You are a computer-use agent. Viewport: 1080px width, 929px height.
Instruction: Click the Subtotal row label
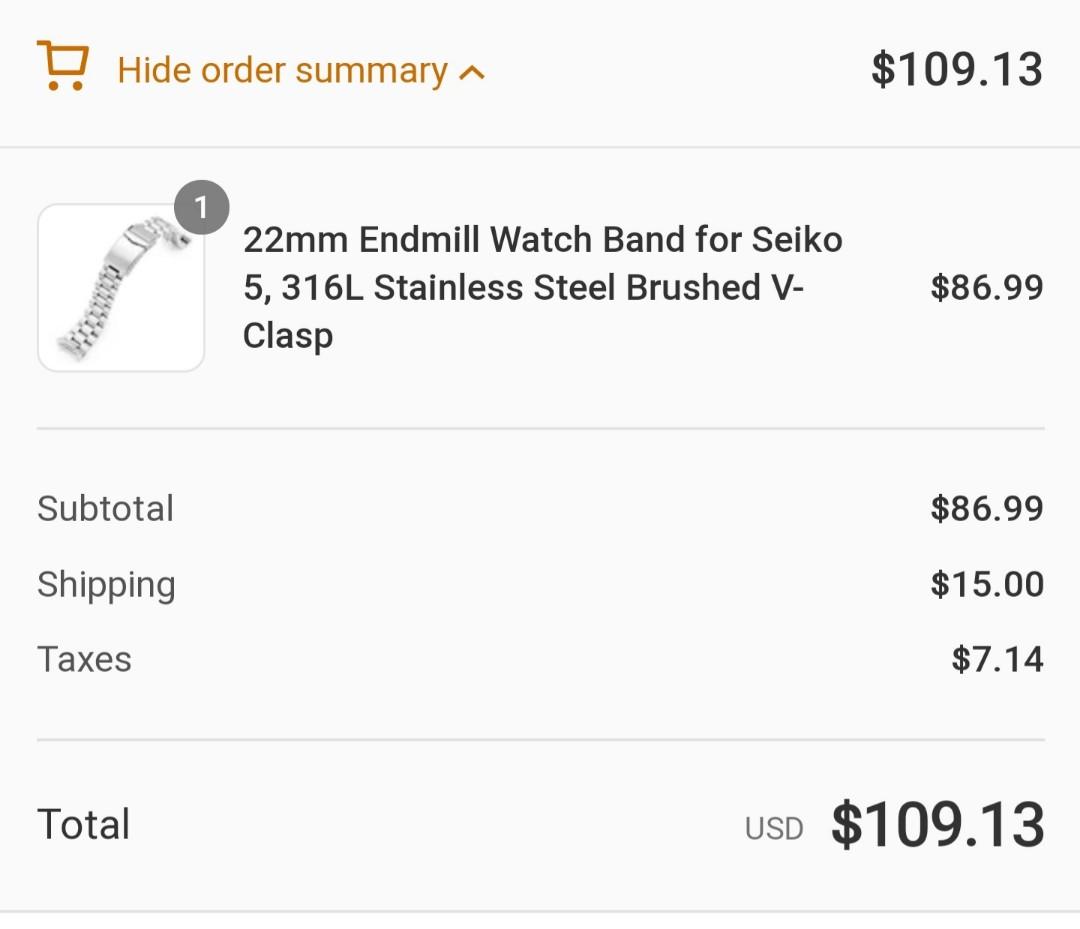[105, 509]
